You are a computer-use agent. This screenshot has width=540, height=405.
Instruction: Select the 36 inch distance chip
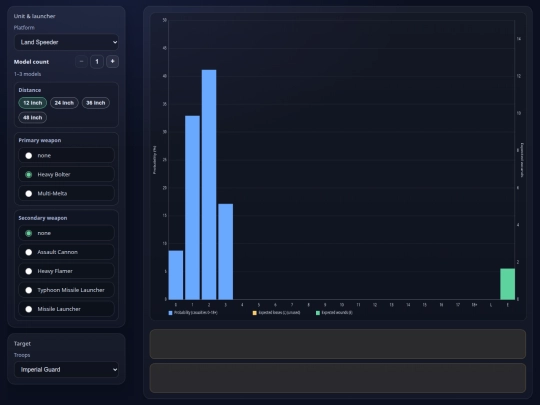pos(96,103)
